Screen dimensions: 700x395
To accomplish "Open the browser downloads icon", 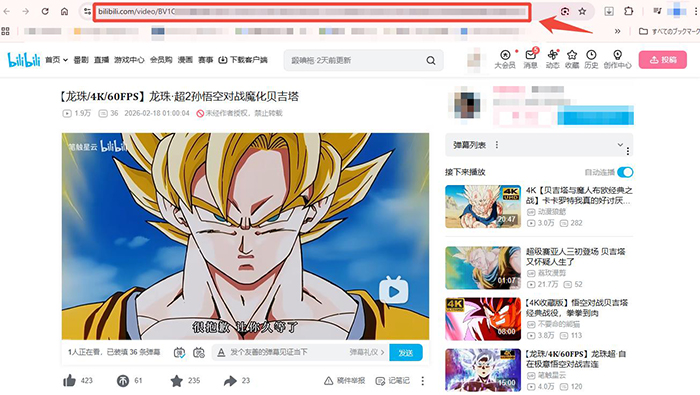I will (609, 11).
